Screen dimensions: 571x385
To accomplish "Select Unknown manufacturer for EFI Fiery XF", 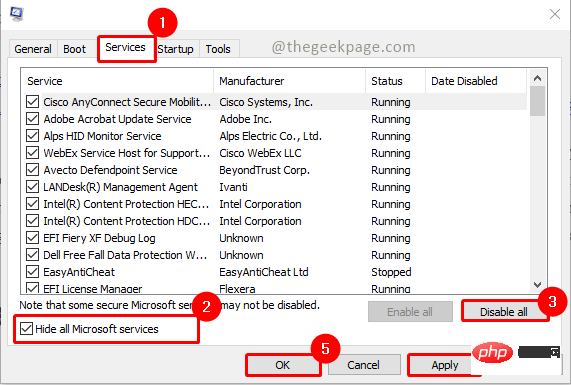I will coord(241,238).
